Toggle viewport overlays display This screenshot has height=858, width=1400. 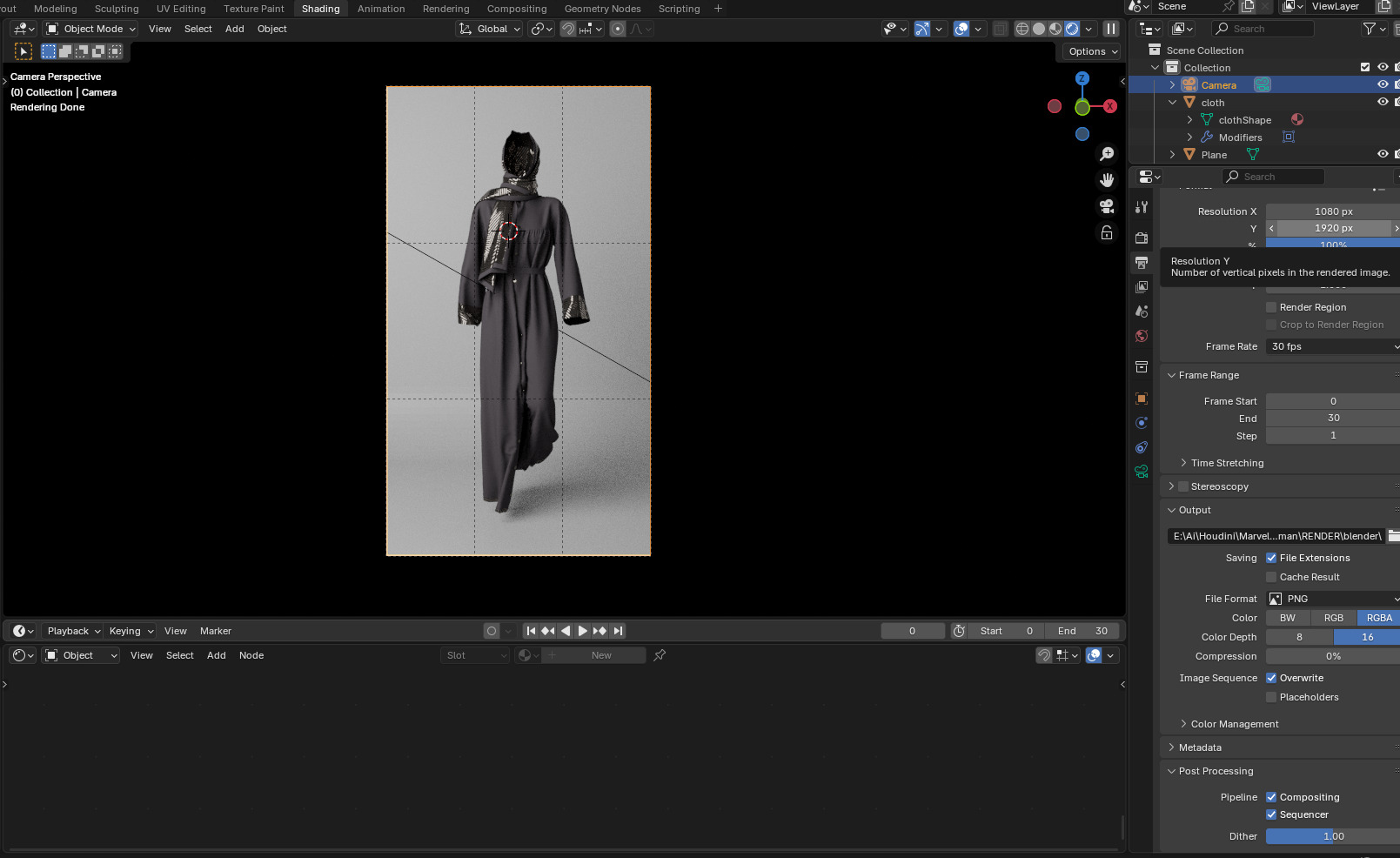961,29
